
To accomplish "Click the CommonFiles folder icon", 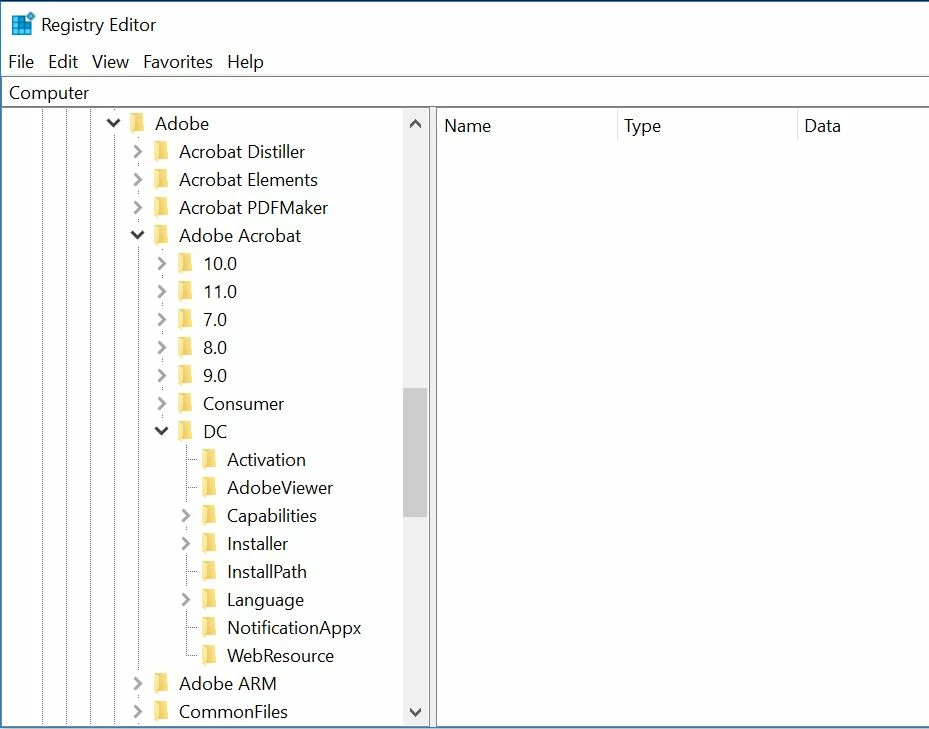I will [162, 711].
